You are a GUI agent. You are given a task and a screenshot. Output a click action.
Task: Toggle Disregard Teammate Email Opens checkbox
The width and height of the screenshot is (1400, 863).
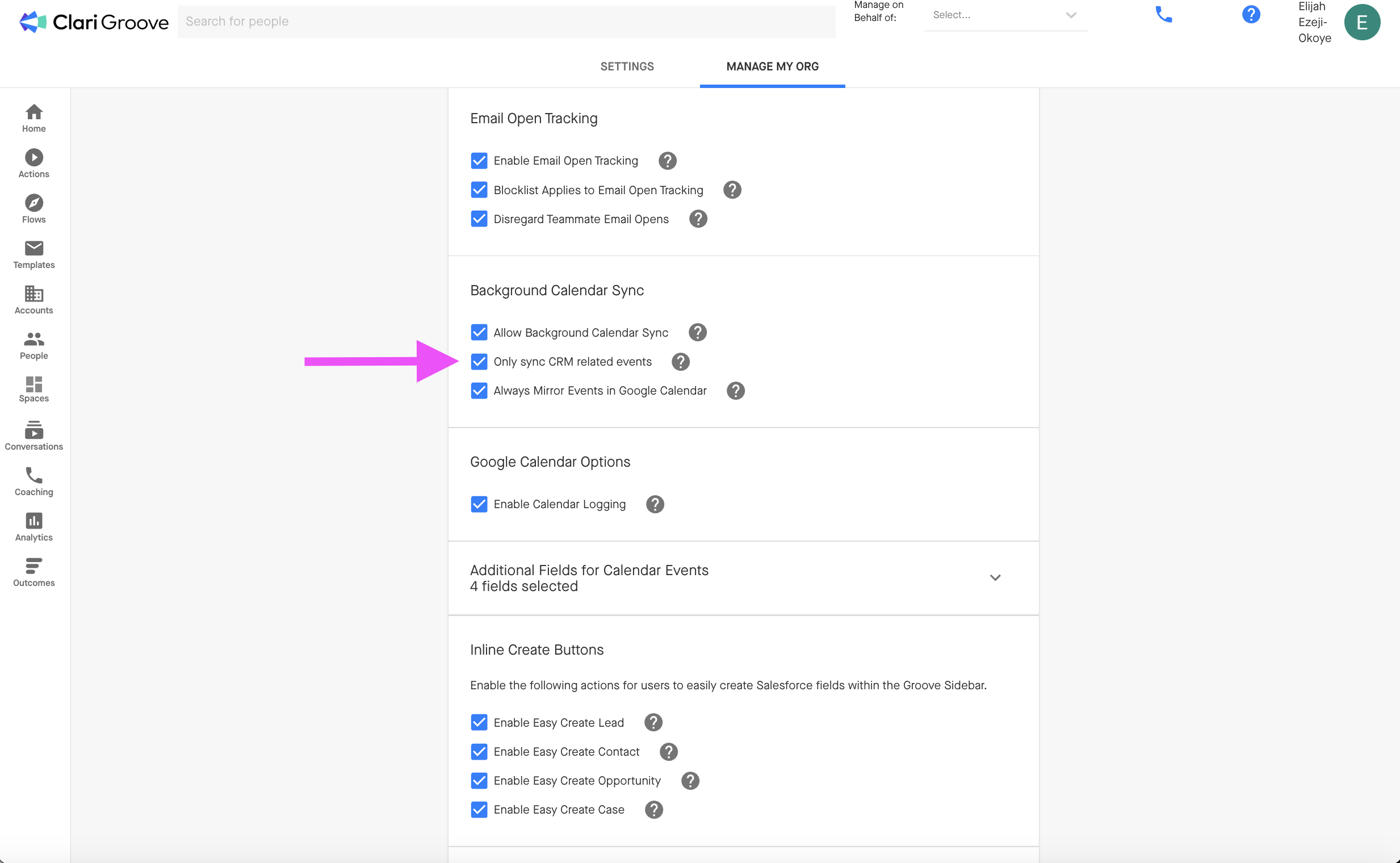479,219
